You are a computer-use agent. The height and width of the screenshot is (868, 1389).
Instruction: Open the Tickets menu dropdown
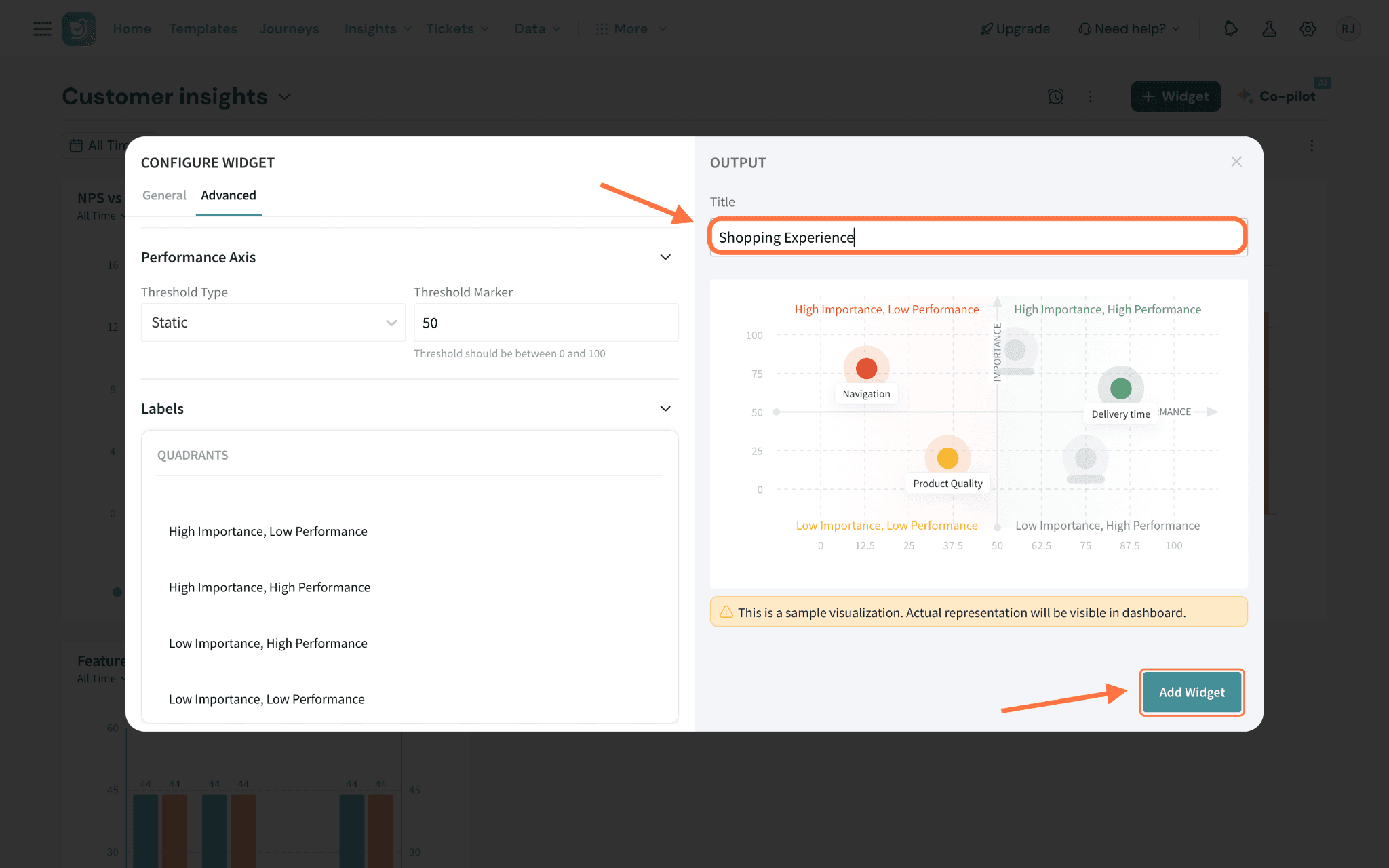457,28
